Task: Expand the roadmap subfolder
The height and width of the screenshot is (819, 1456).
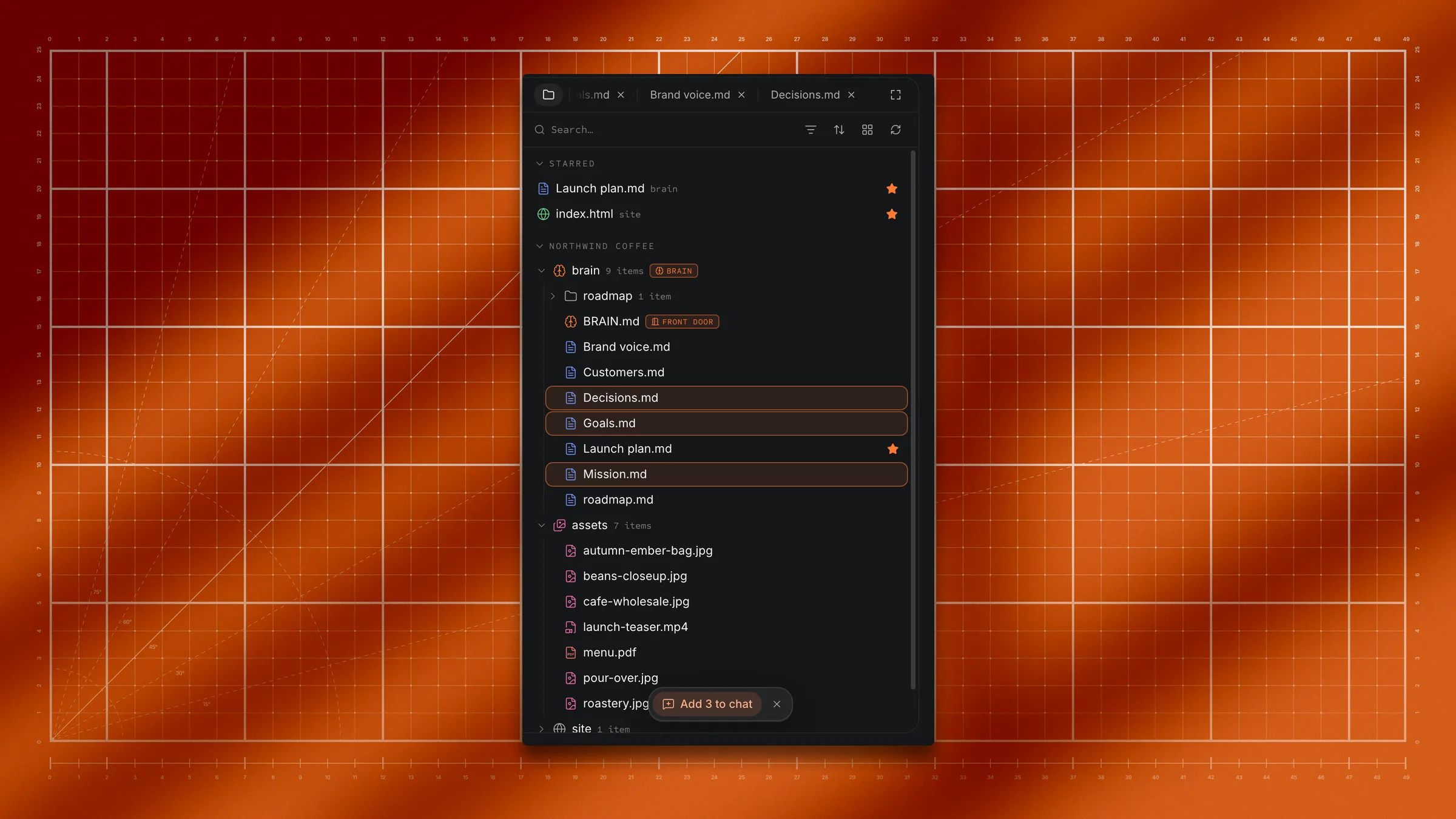Action: pos(553,296)
